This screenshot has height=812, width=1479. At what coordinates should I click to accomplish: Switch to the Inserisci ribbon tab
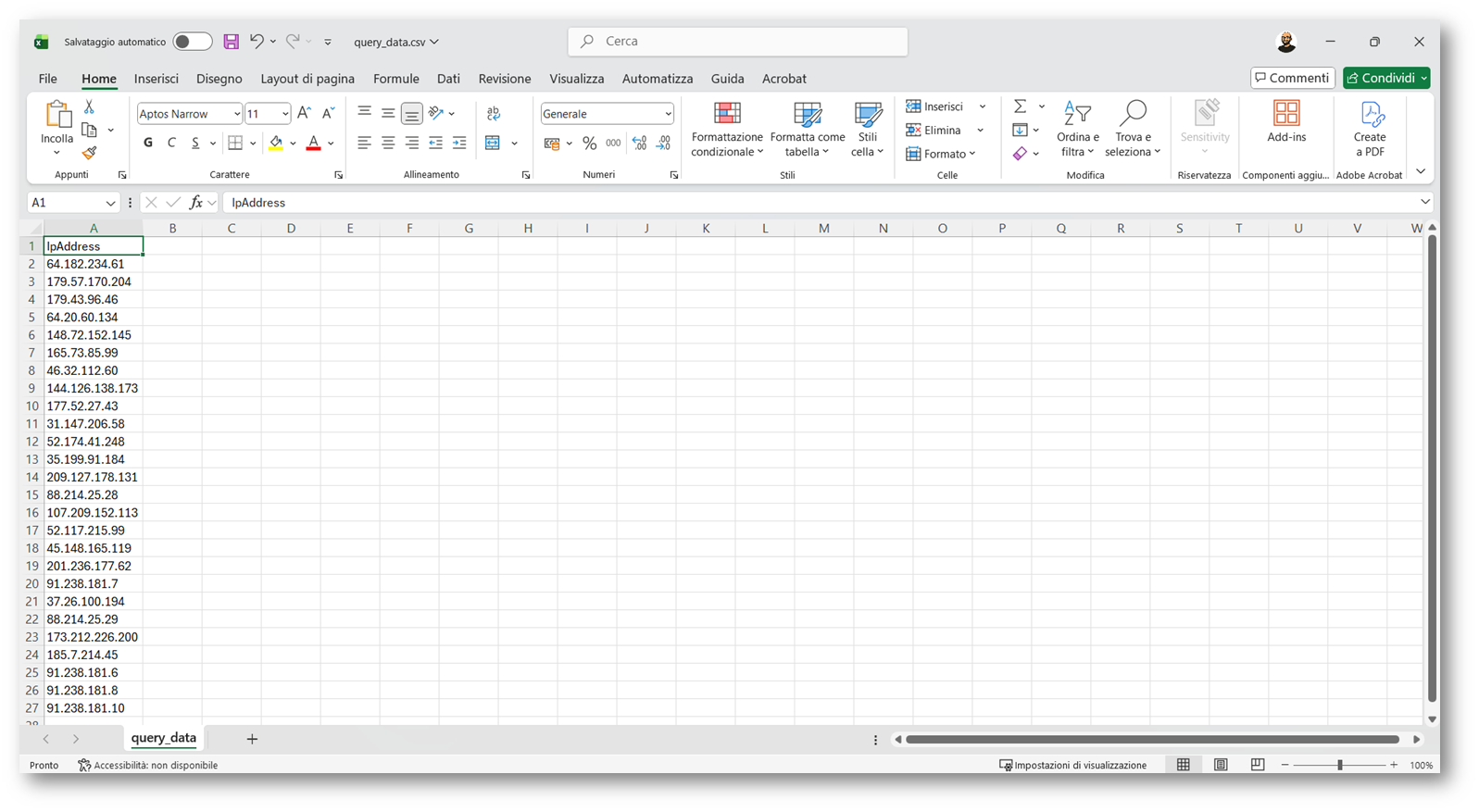156,79
